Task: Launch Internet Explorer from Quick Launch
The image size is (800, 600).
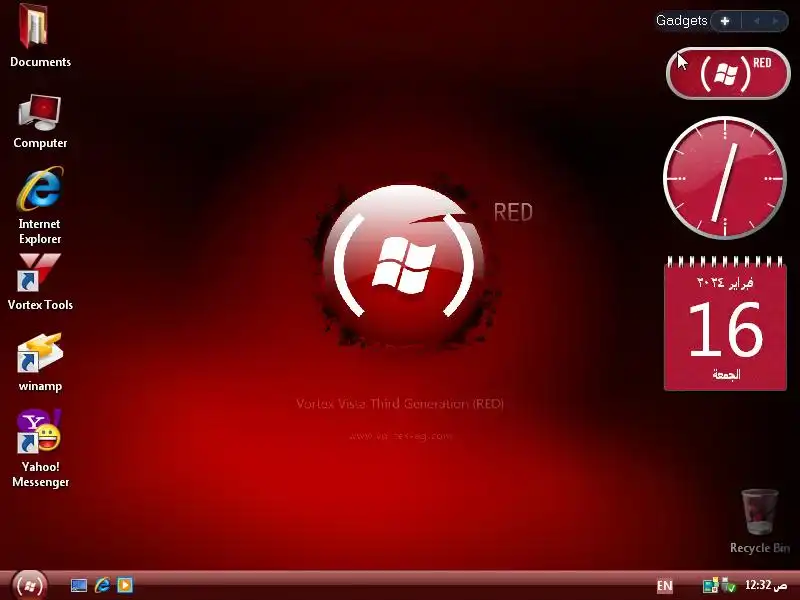Action: point(102,585)
